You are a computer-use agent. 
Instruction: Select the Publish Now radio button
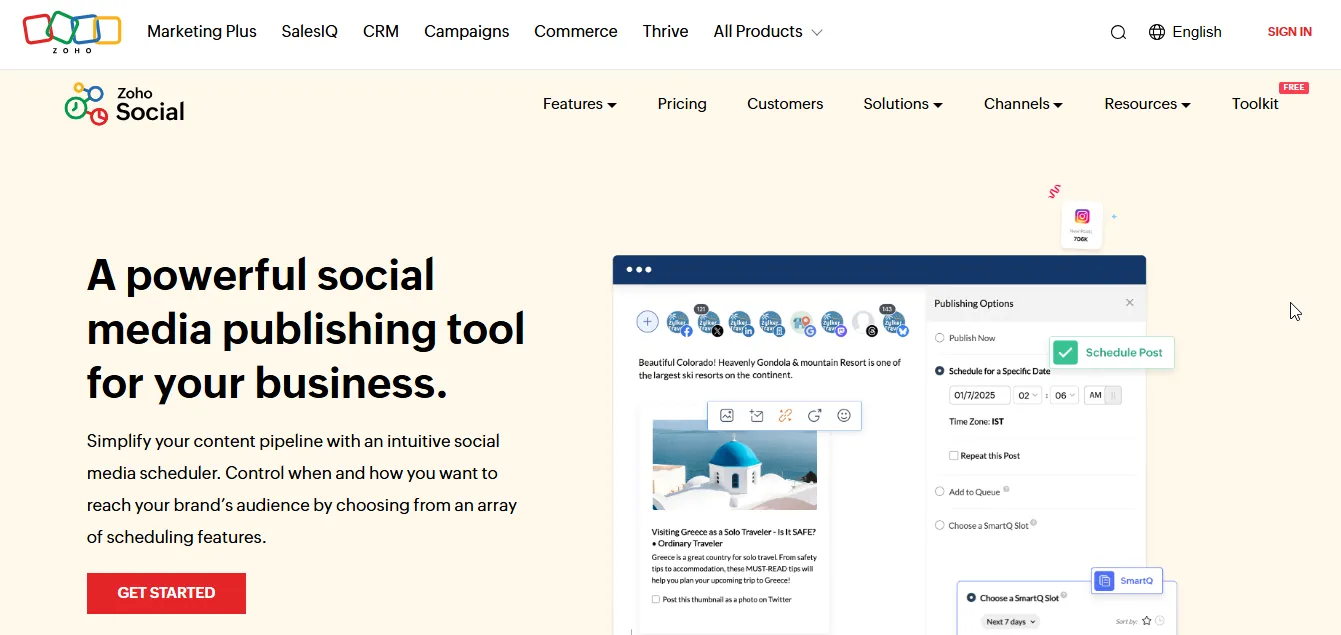(939, 338)
